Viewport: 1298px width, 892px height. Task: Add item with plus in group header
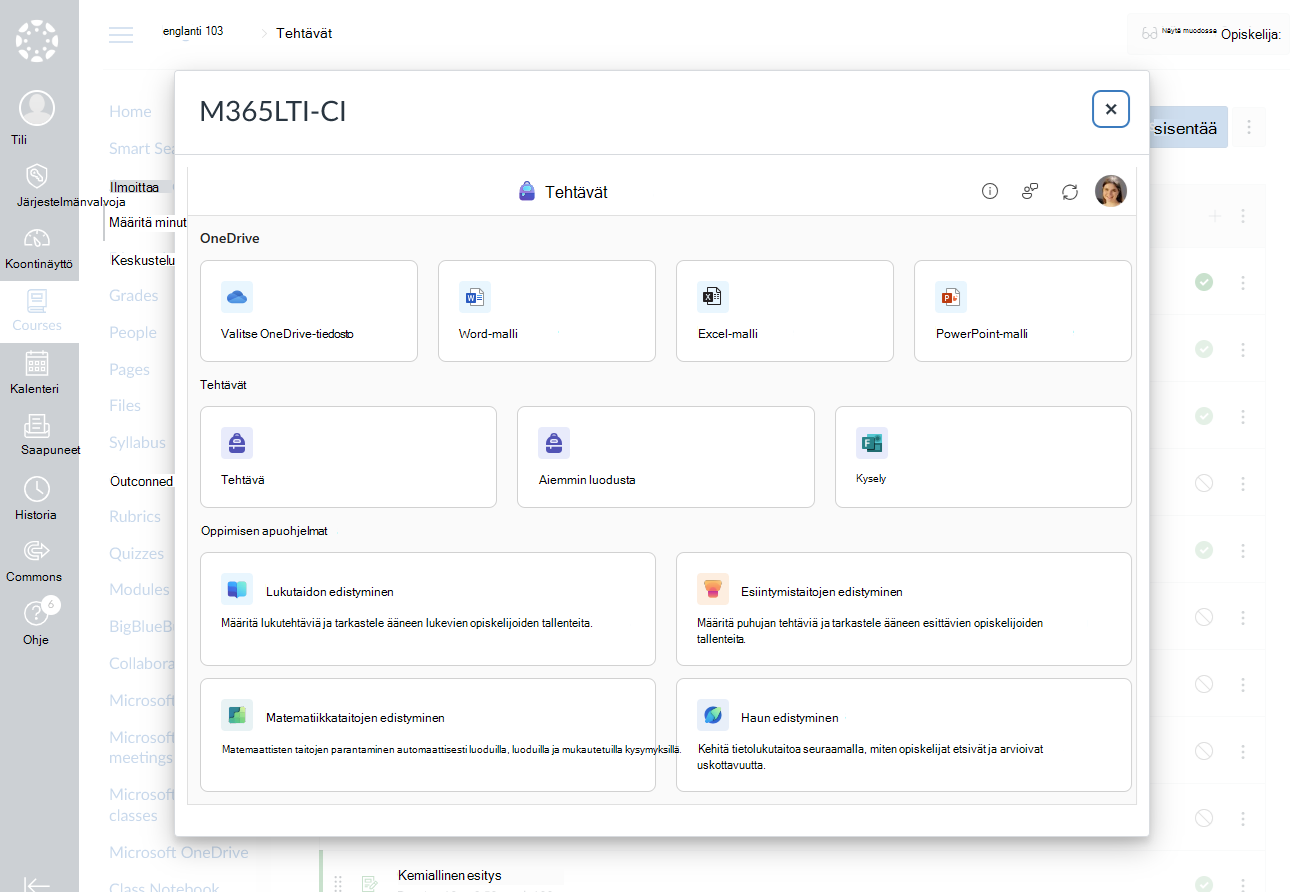(x=1214, y=216)
